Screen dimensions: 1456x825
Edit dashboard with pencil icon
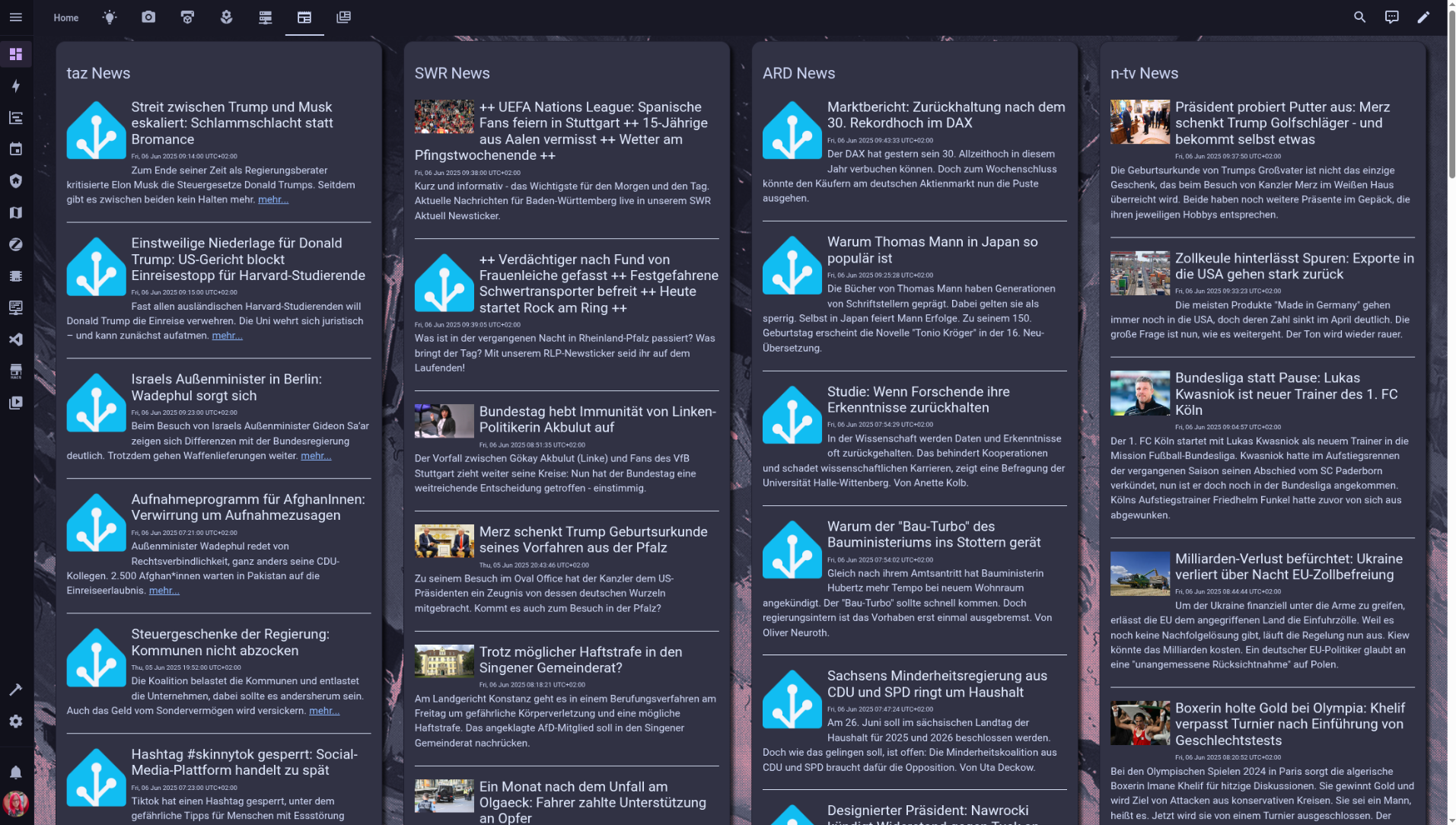pos(1423,17)
